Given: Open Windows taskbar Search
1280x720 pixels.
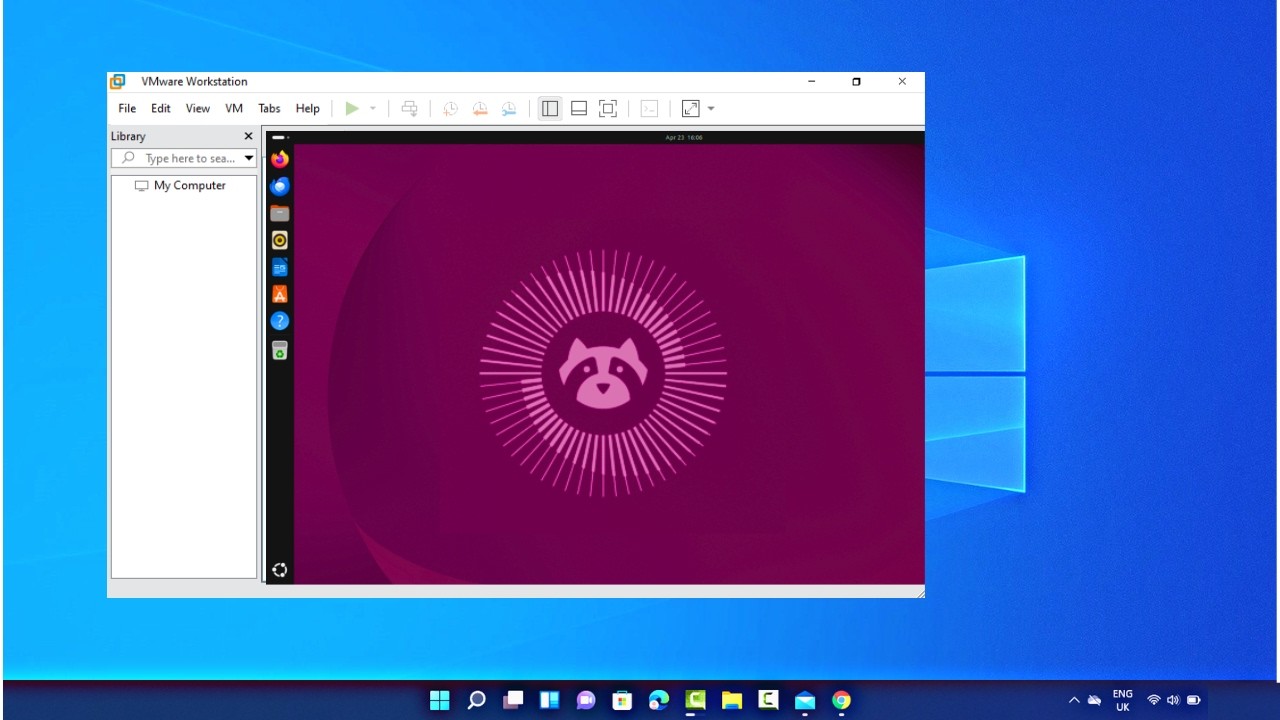Looking at the screenshot, I should click(477, 700).
